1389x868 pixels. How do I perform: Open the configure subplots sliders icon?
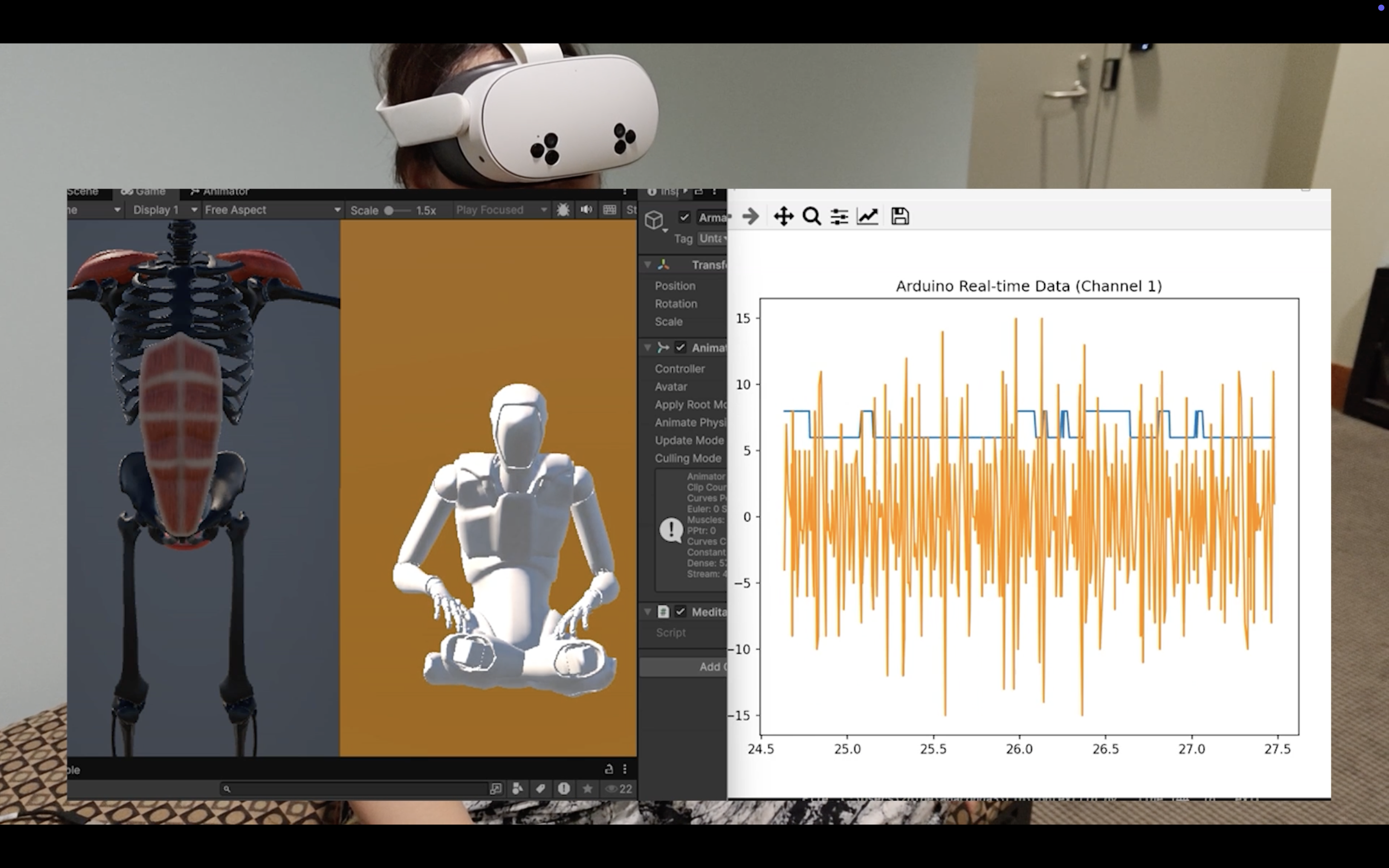[x=839, y=217]
